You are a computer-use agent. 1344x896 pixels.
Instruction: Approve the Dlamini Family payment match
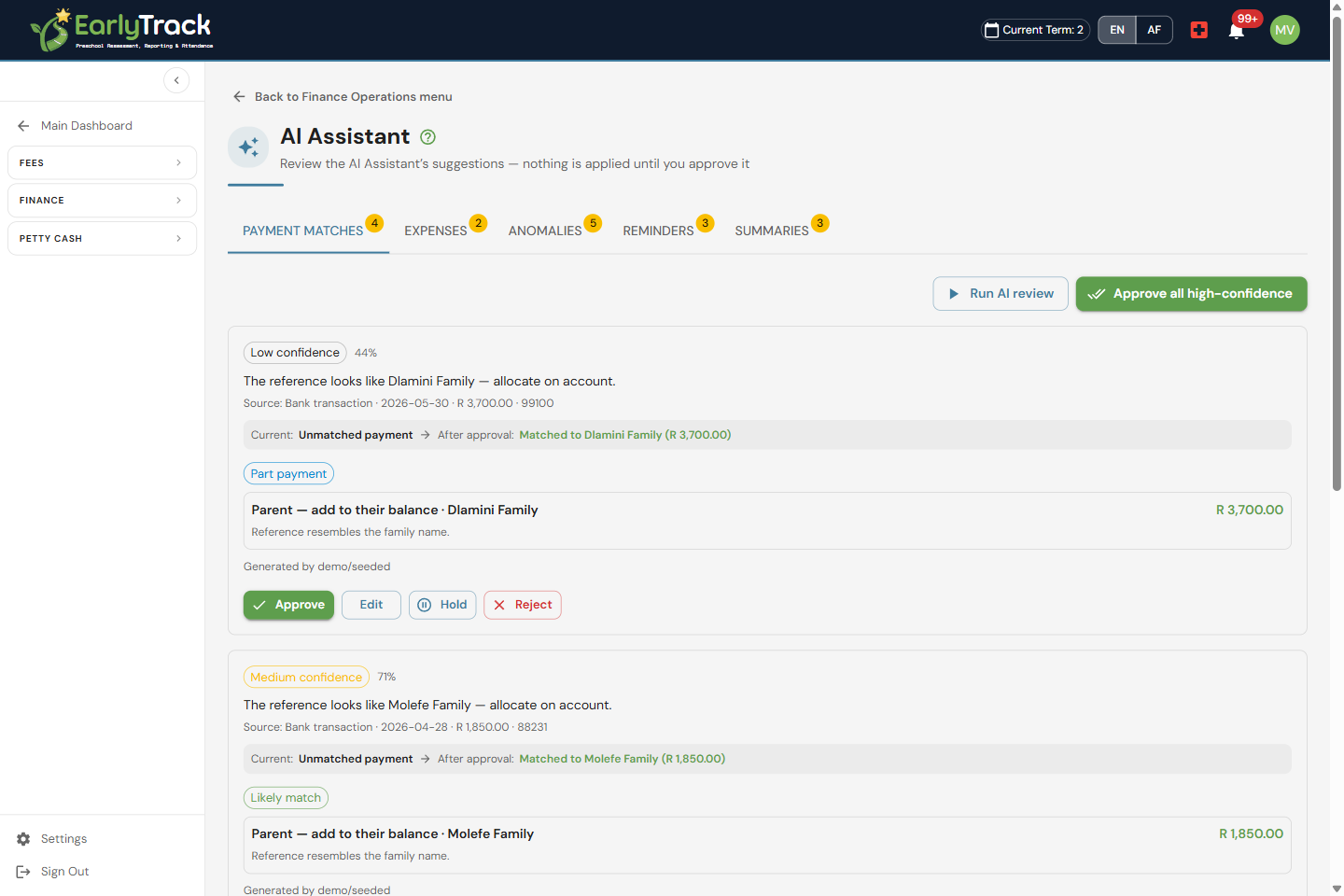click(x=288, y=605)
